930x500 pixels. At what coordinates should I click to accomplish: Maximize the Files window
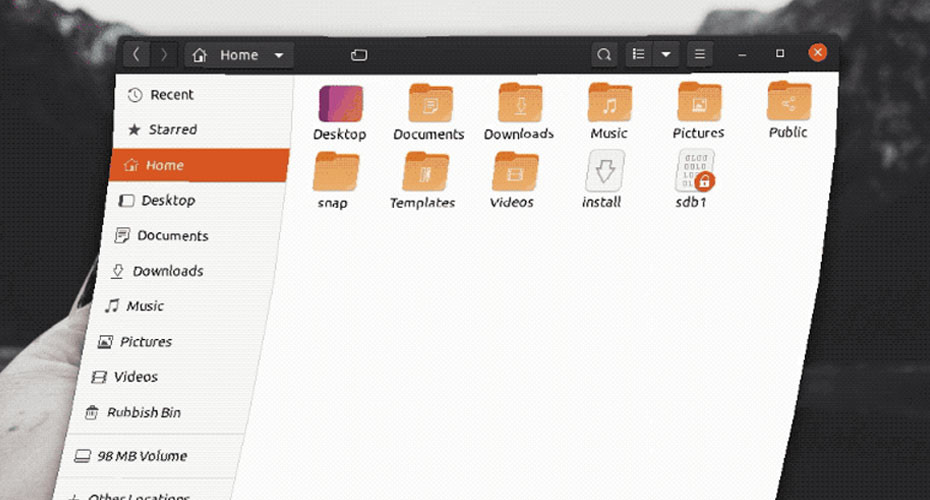pos(780,53)
